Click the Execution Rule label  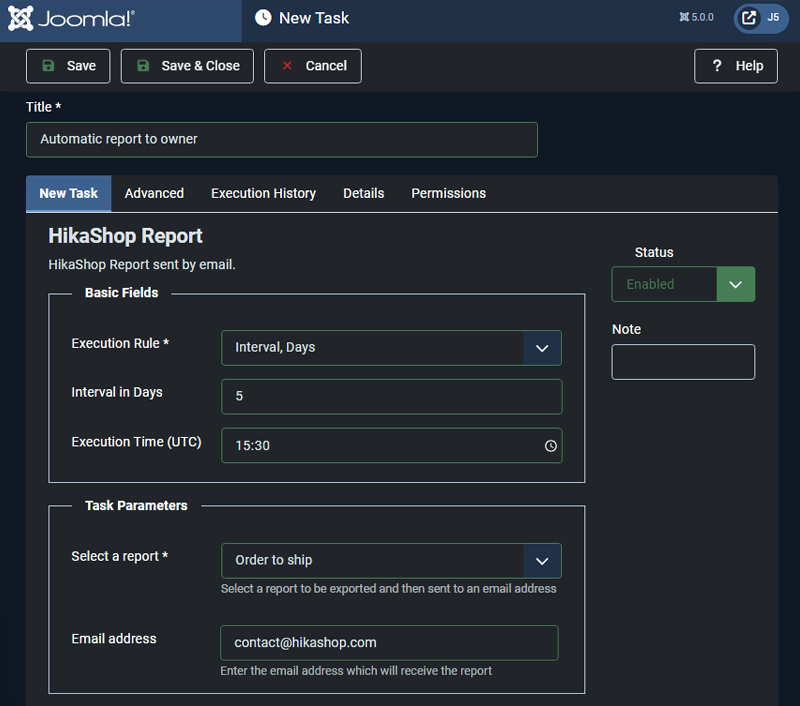pyautogui.click(x=120, y=343)
